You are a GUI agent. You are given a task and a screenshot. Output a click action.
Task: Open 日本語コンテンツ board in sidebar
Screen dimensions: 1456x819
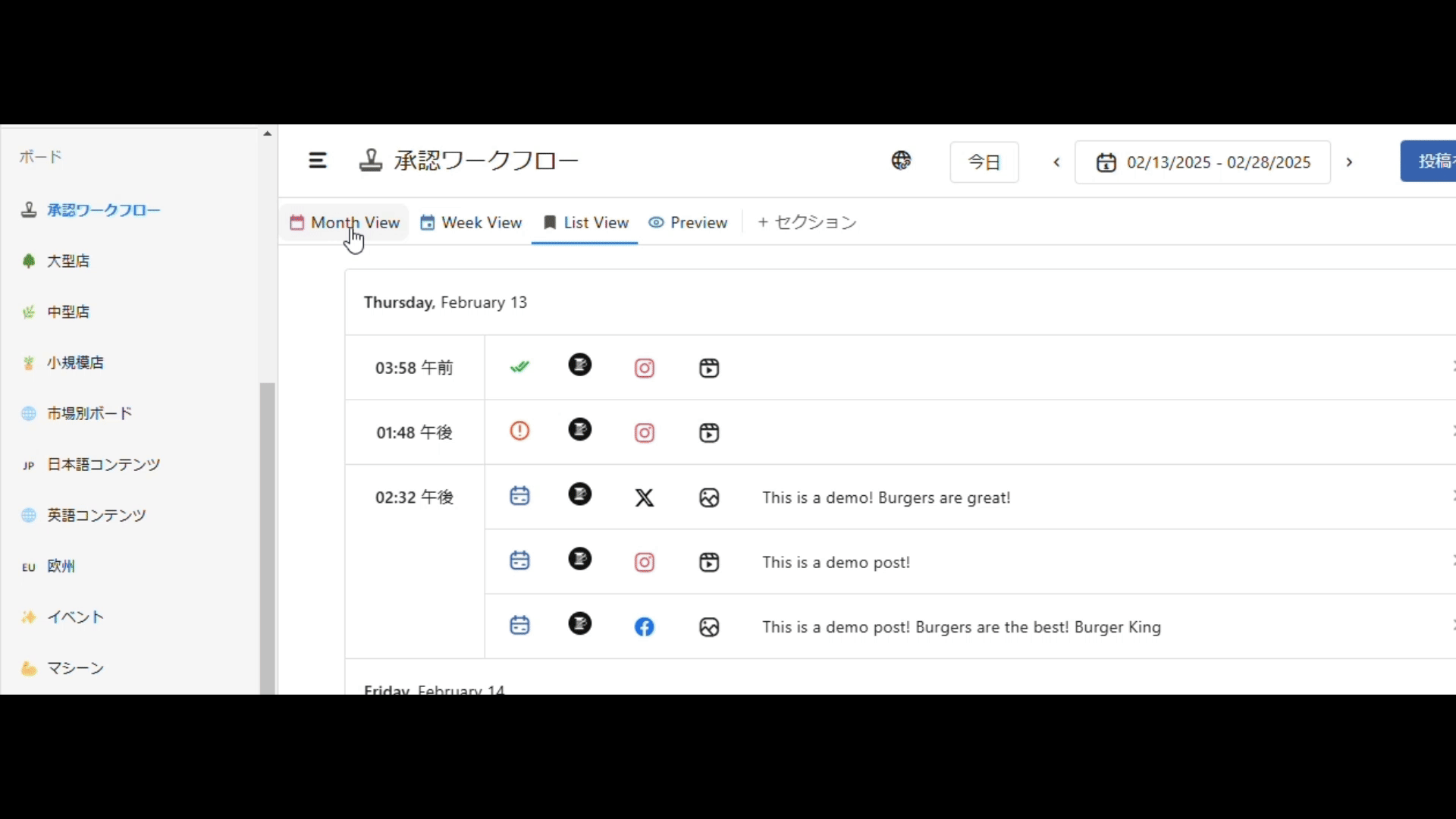click(103, 464)
